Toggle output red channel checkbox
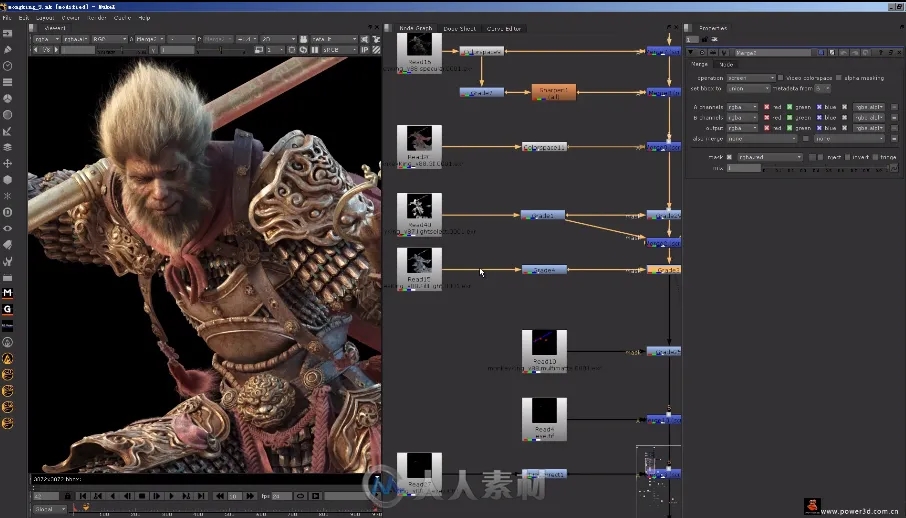The width and height of the screenshot is (906, 518). 767,128
